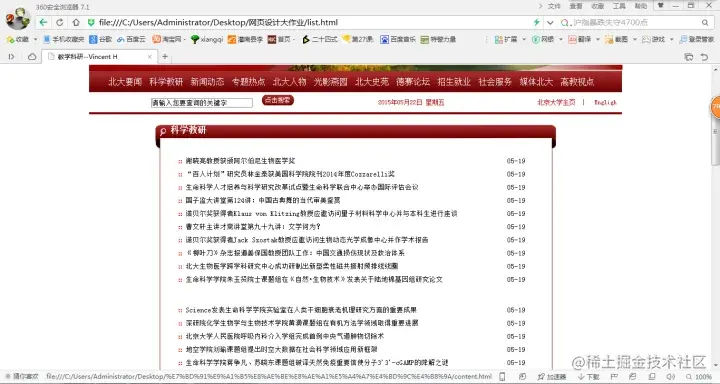
Task: Click the browser back arrow button
Action: [43, 22]
